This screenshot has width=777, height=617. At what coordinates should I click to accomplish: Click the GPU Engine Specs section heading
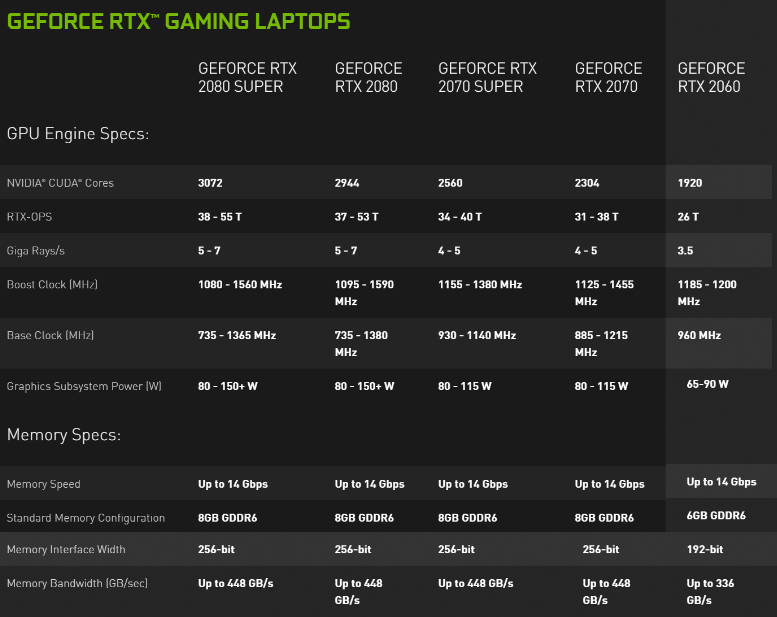click(78, 133)
